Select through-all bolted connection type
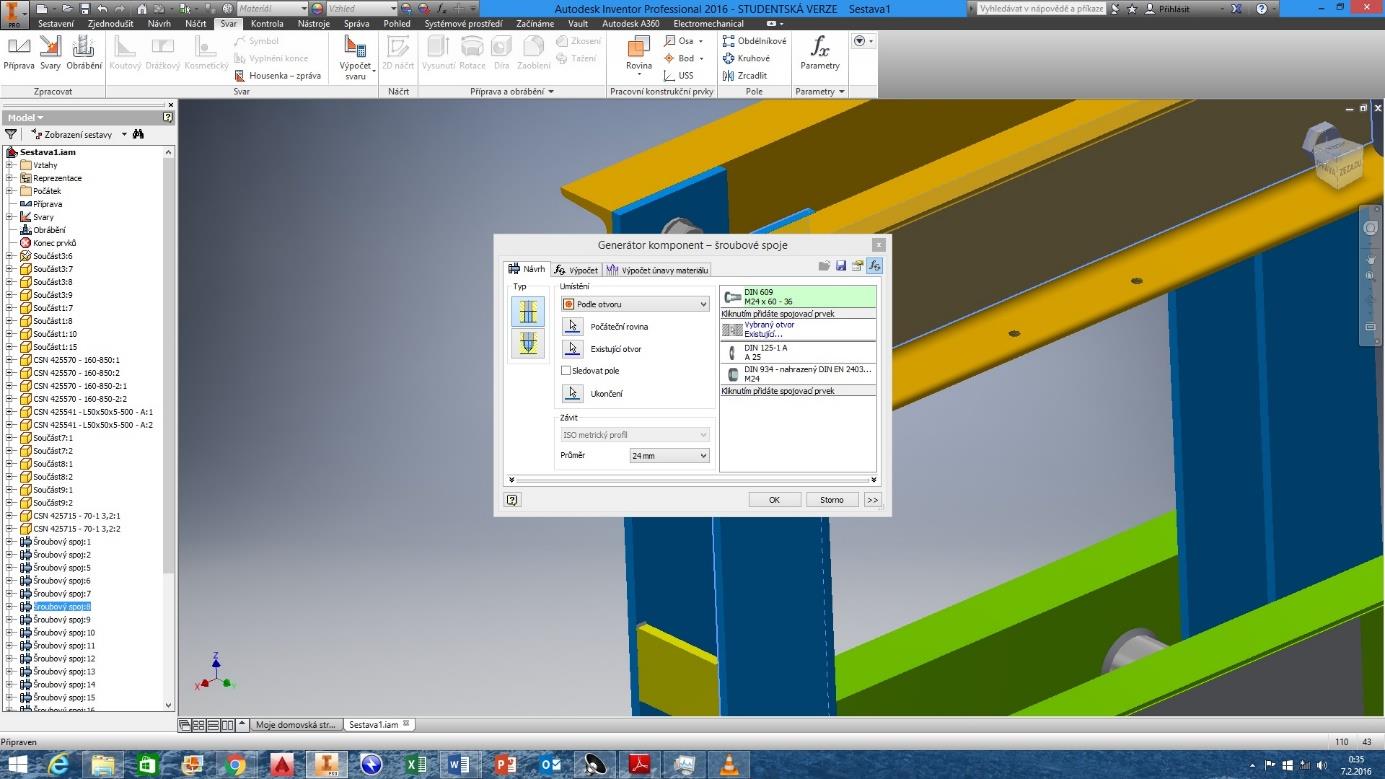 pyautogui.click(x=528, y=312)
